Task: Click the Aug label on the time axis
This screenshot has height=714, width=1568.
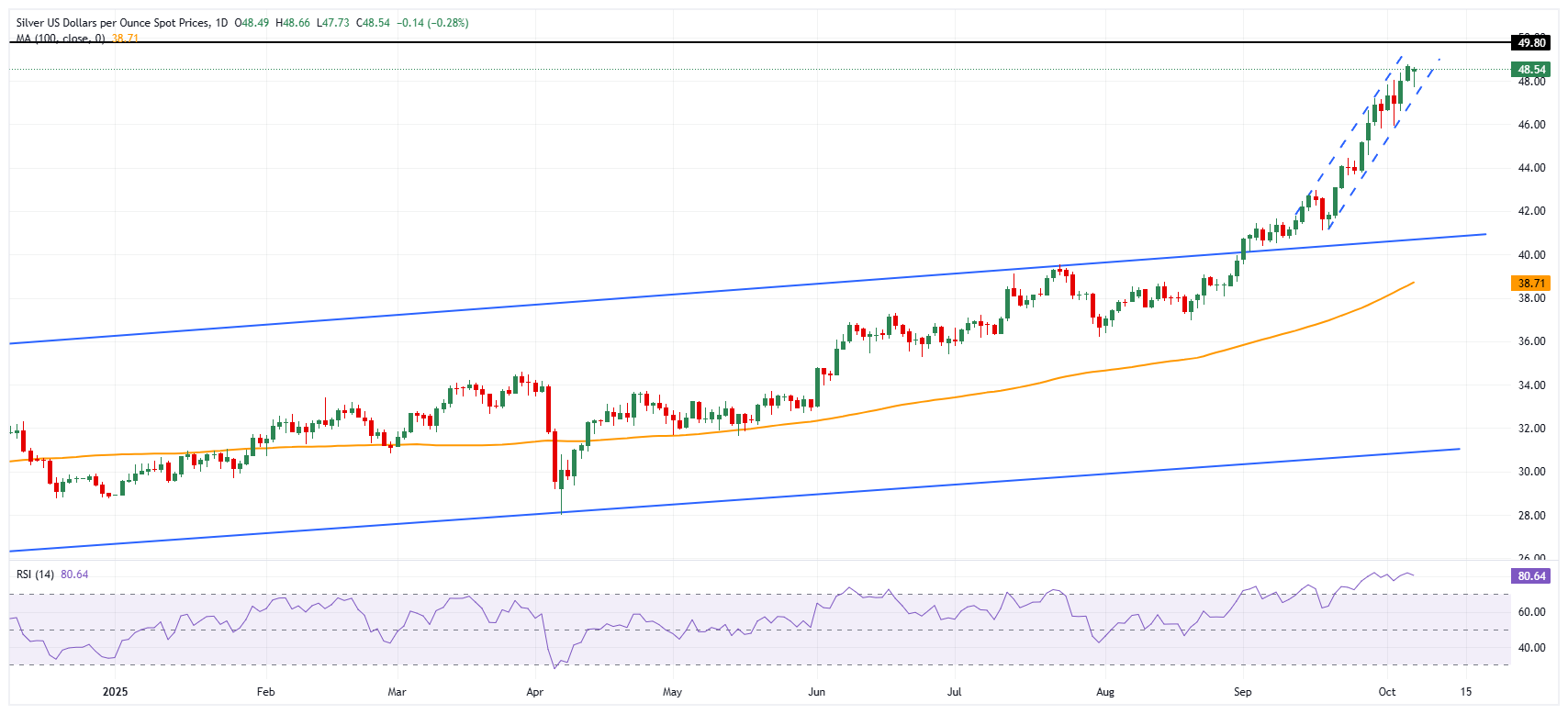Action: (1105, 692)
